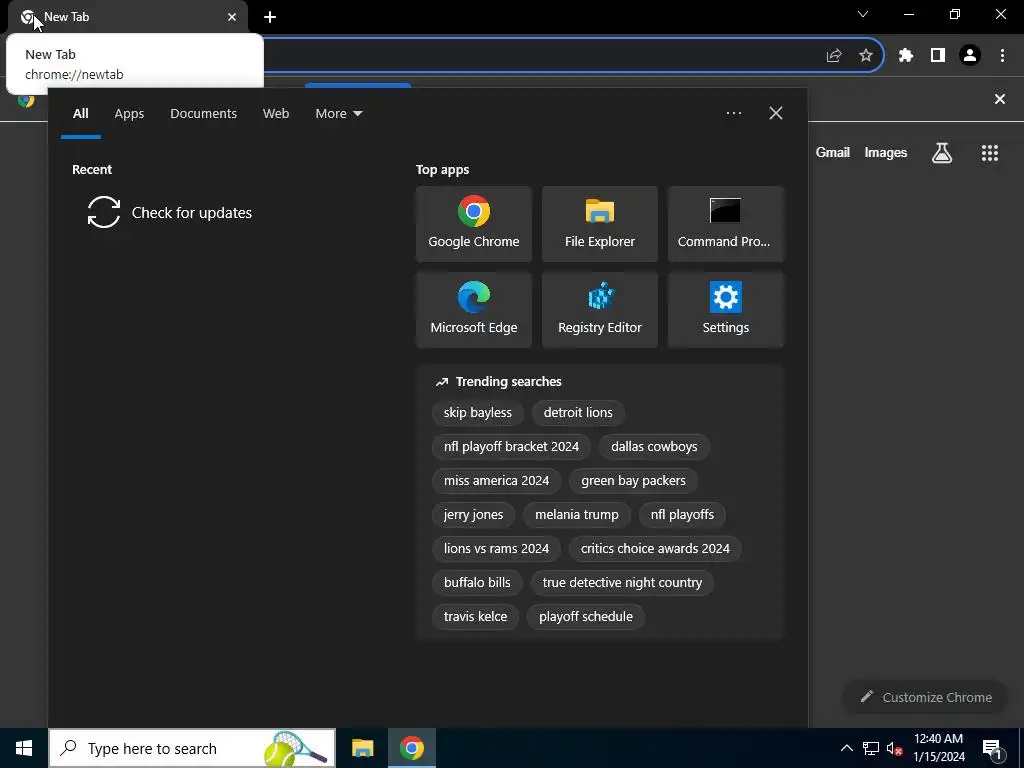Screen dimensions: 1024x768
Task: Open Chrome extensions puzzle icon
Action: (905, 56)
